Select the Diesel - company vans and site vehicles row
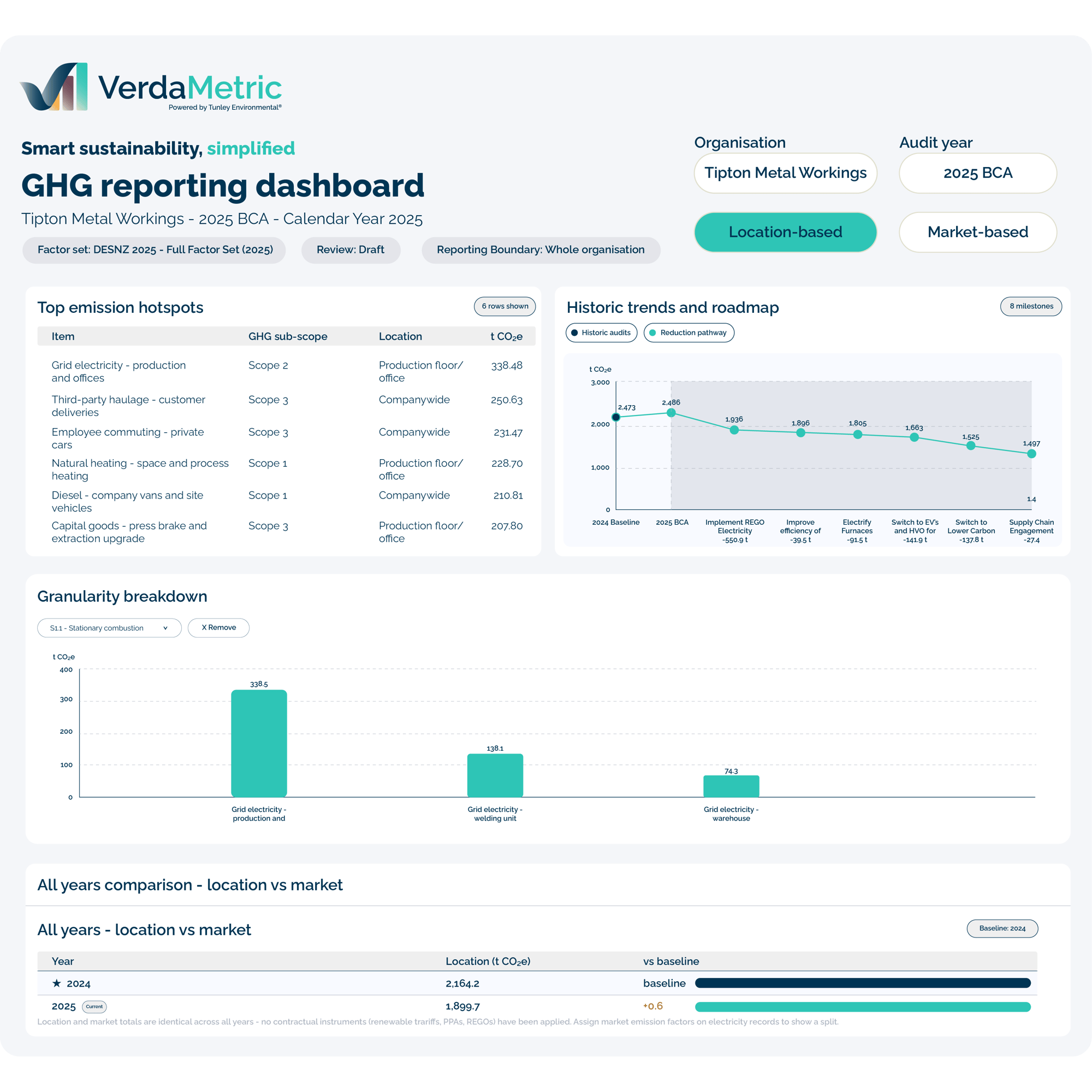The image size is (1092, 1092). [x=286, y=501]
